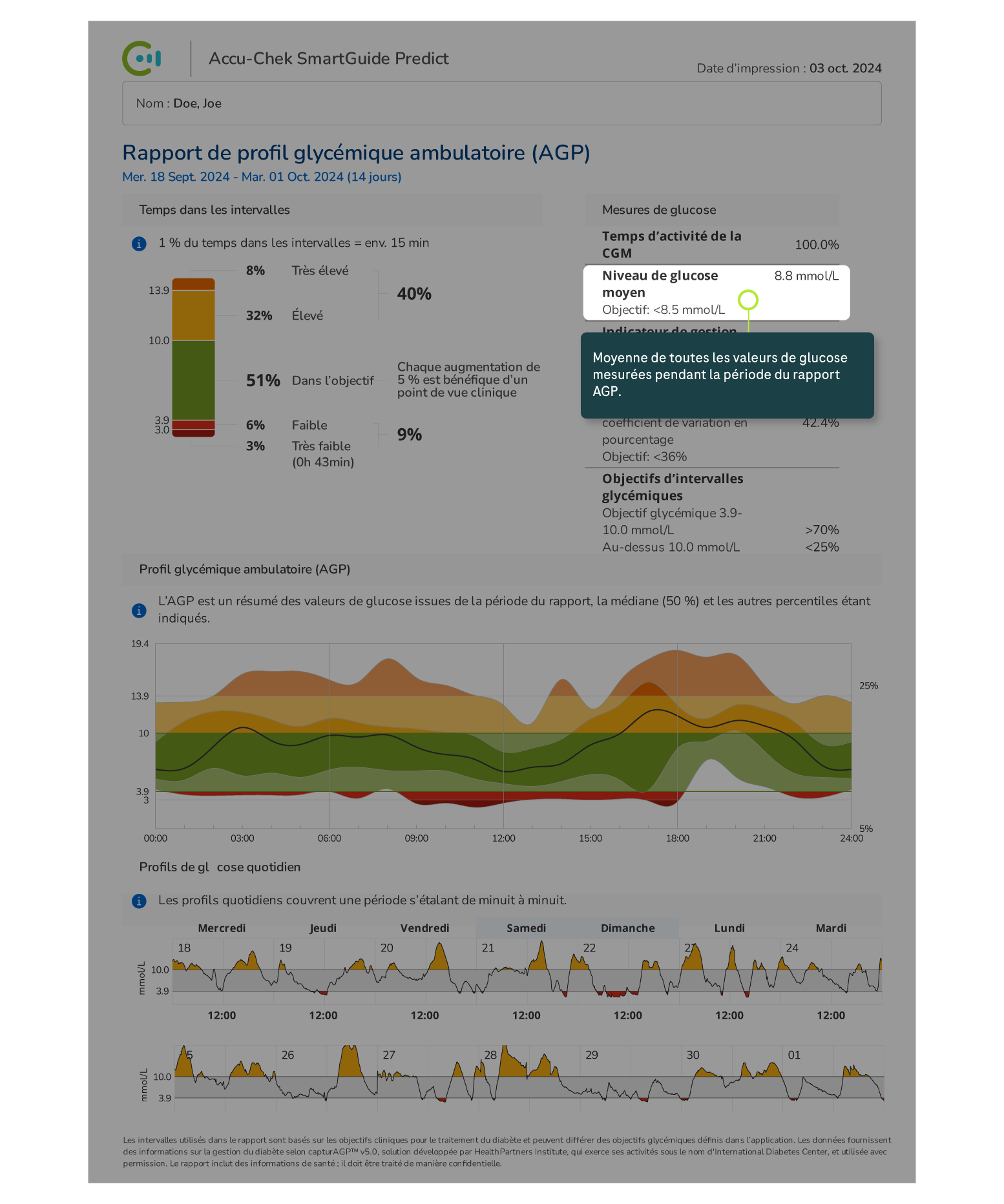Click the '42.4%' coefficient of variation value

[x=821, y=423]
